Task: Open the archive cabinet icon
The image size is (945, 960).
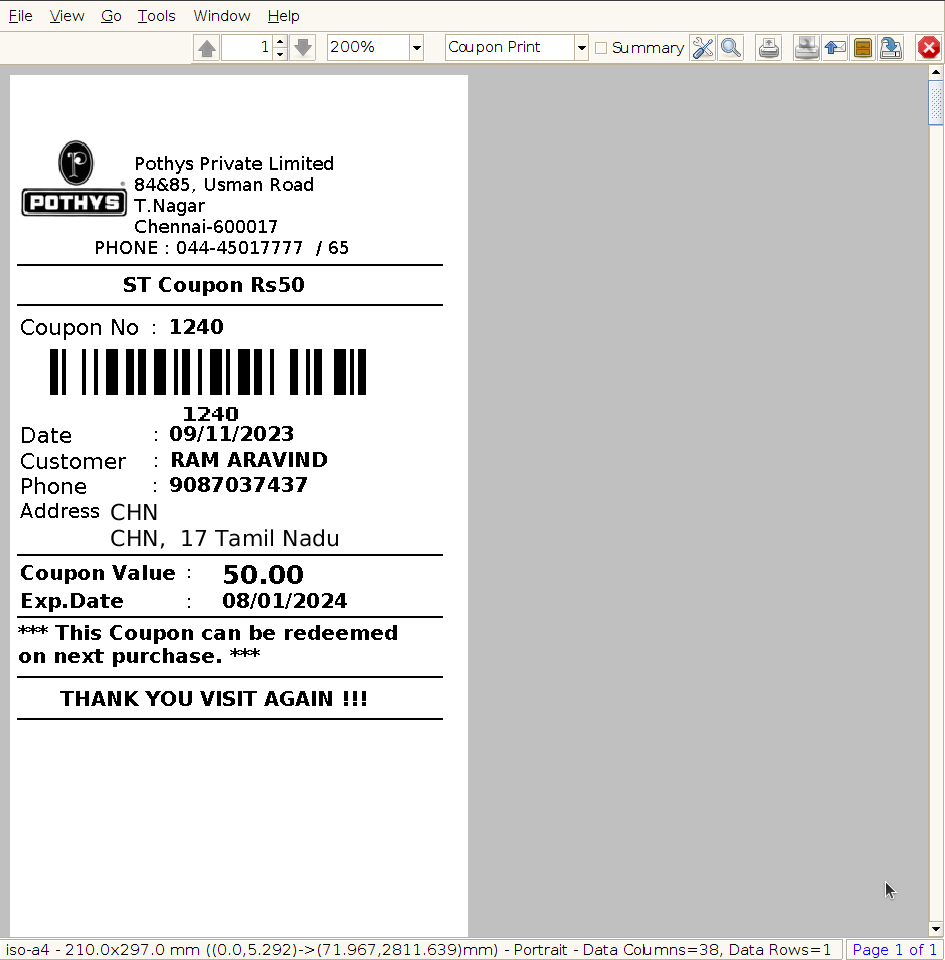Action: tap(862, 48)
